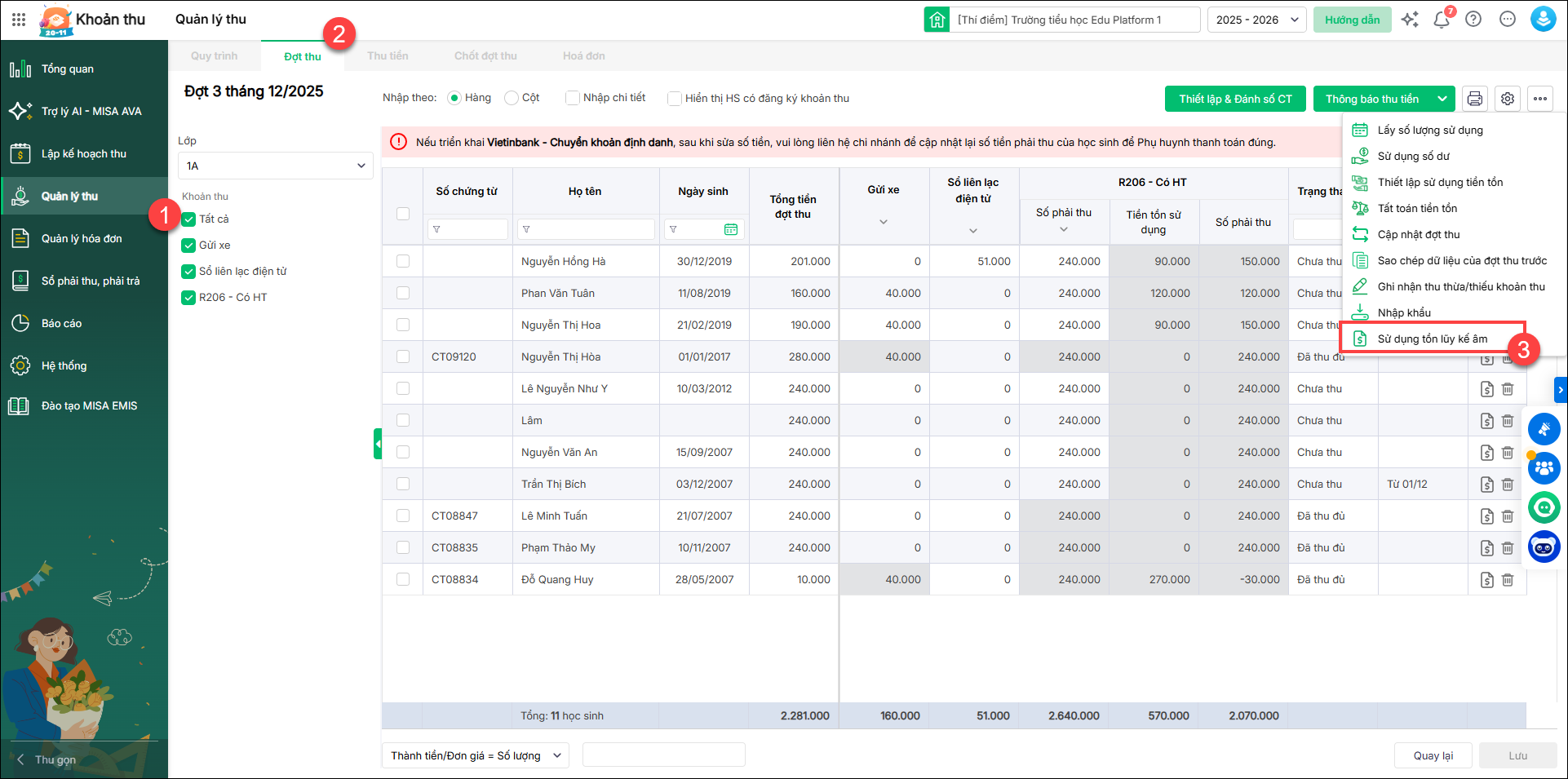Viewport: 1568px width, 779px height.
Task: Open the school year 2025 - 2026 dropdown
Action: pyautogui.click(x=1256, y=20)
